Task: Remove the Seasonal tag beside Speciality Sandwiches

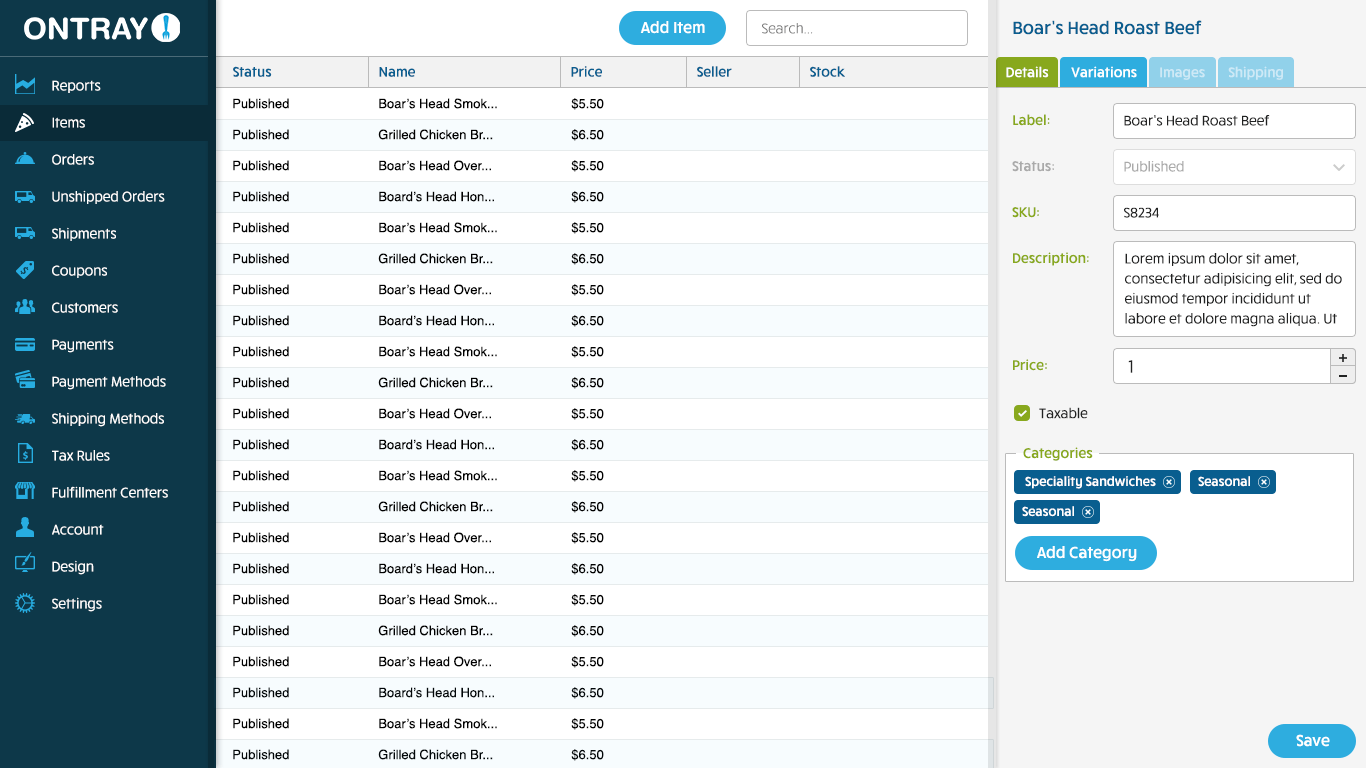Action: tap(1264, 482)
